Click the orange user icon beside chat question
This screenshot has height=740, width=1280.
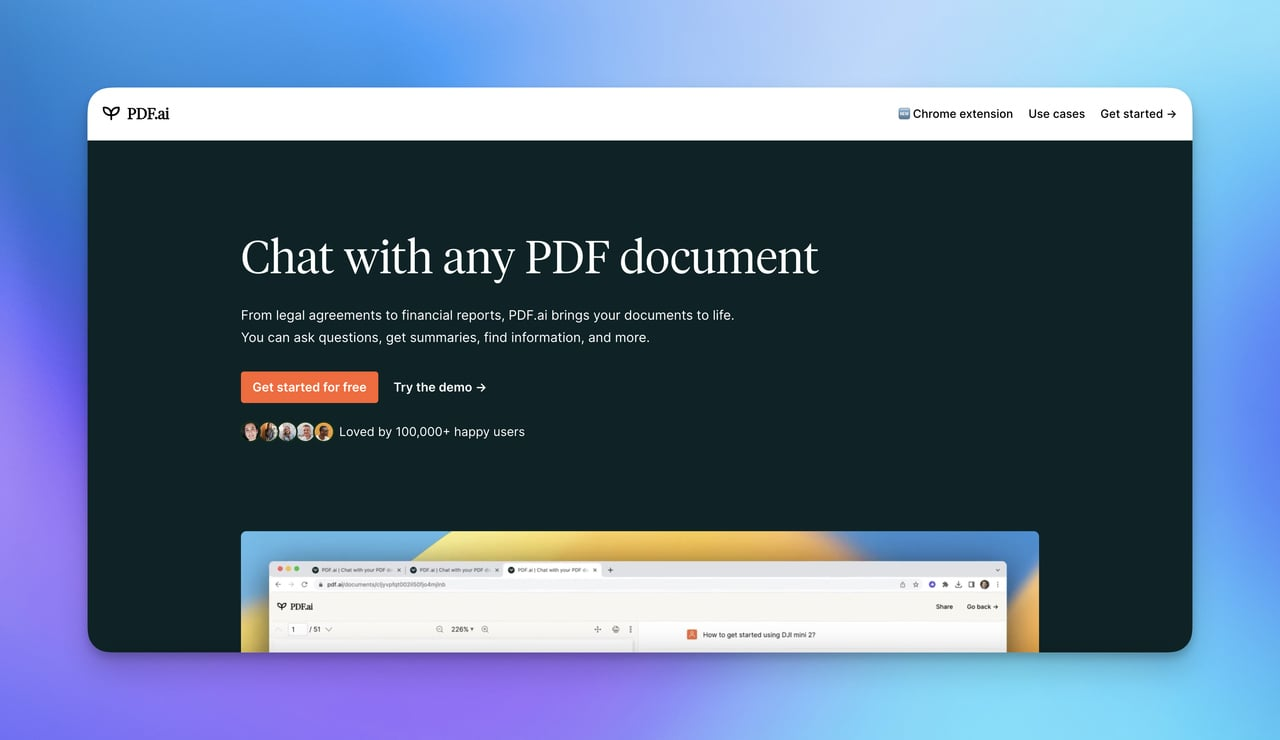[691, 634]
